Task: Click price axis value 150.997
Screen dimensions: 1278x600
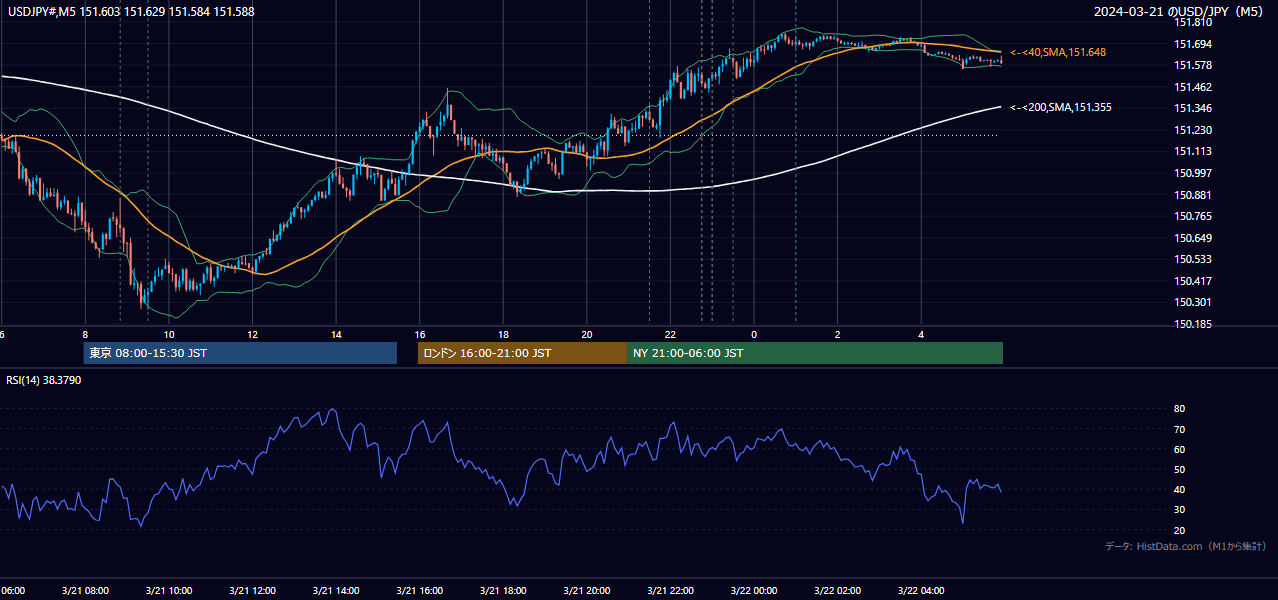Action: (1193, 174)
